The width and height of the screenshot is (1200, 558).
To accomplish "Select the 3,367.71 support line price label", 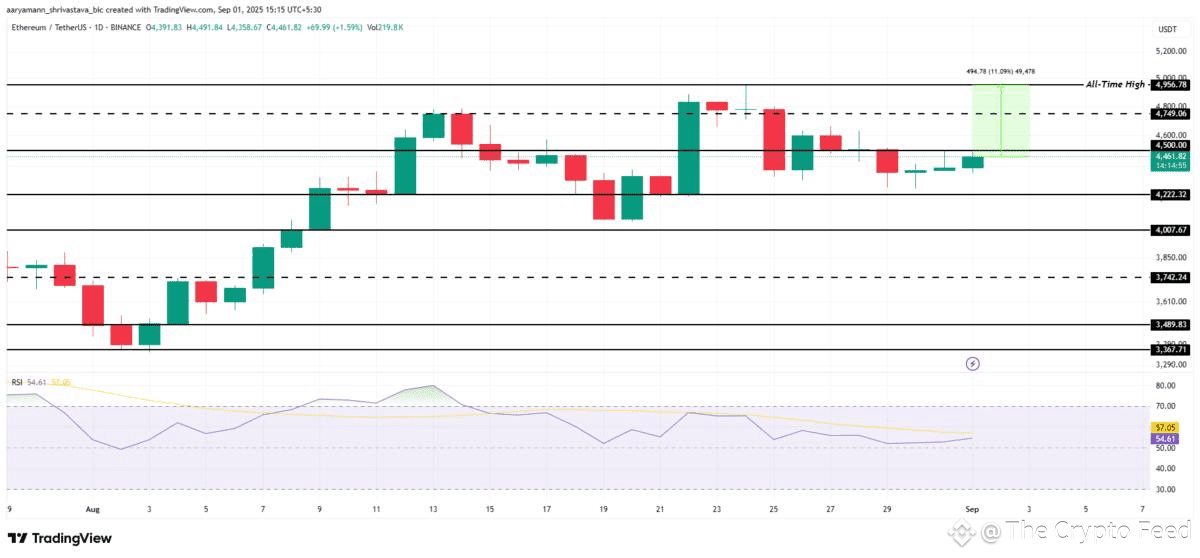I will pos(1170,349).
